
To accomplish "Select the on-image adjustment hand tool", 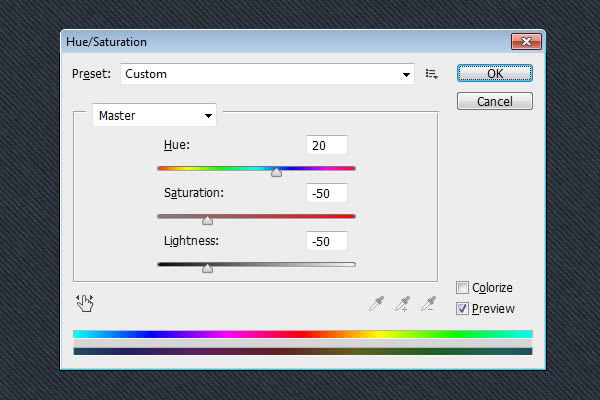I will 85,303.
